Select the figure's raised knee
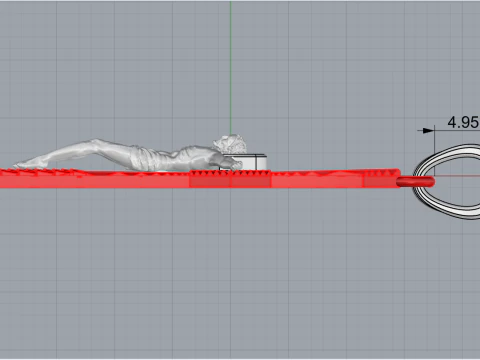 96,143
